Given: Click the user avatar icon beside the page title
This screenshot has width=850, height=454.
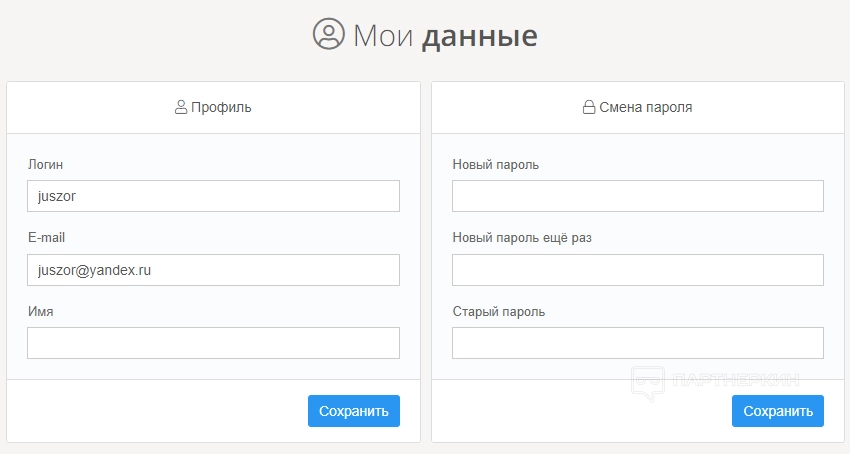Looking at the screenshot, I should [x=328, y=35].
